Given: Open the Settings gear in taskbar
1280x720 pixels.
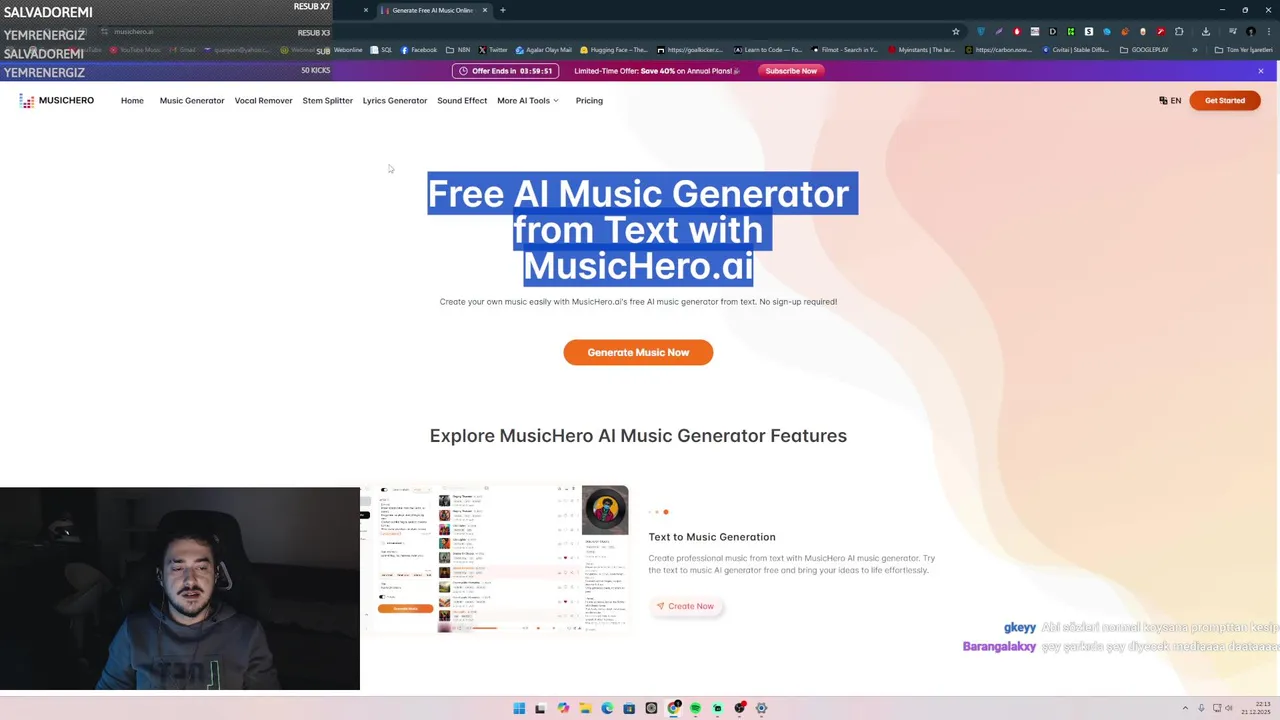Looking at the screenshot, I should tap(761, 708).
